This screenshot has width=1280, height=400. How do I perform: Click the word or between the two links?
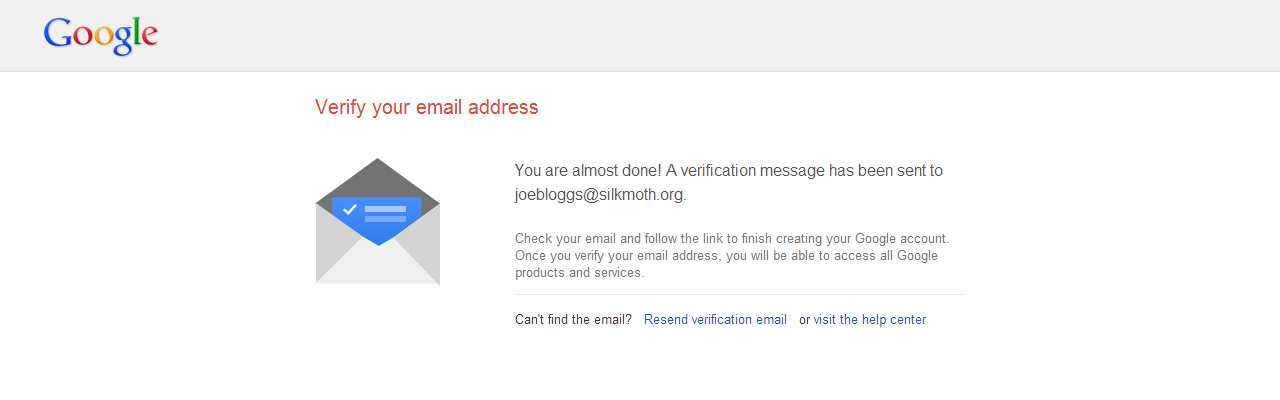pyautogui.click(x=804, y=320)
